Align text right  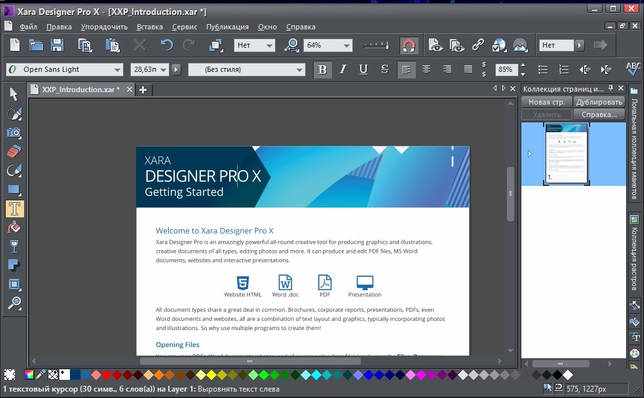coord(447,69)
